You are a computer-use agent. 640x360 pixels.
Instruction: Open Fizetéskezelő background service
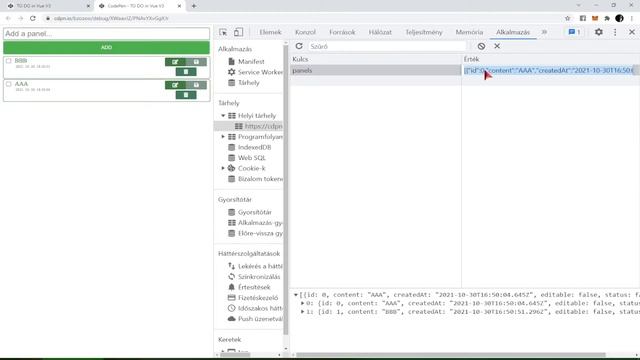(x=253, y=298)
